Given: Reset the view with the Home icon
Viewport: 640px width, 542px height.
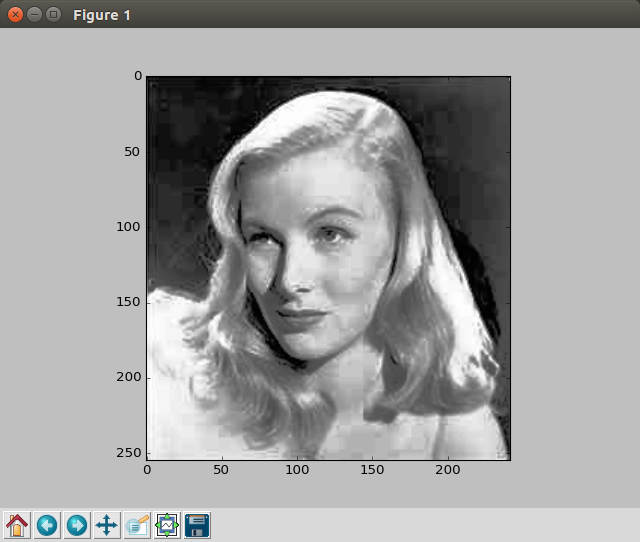Looking at the screenshot, I should coord(17,525).
